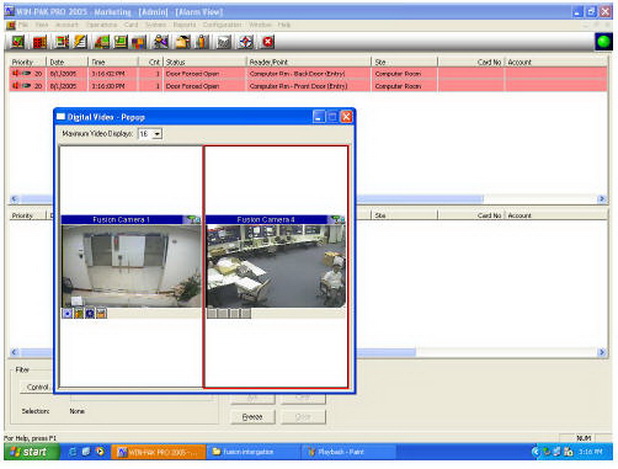Sort by Reader/Point column header

pyautogui.click(x=309, y=62)
